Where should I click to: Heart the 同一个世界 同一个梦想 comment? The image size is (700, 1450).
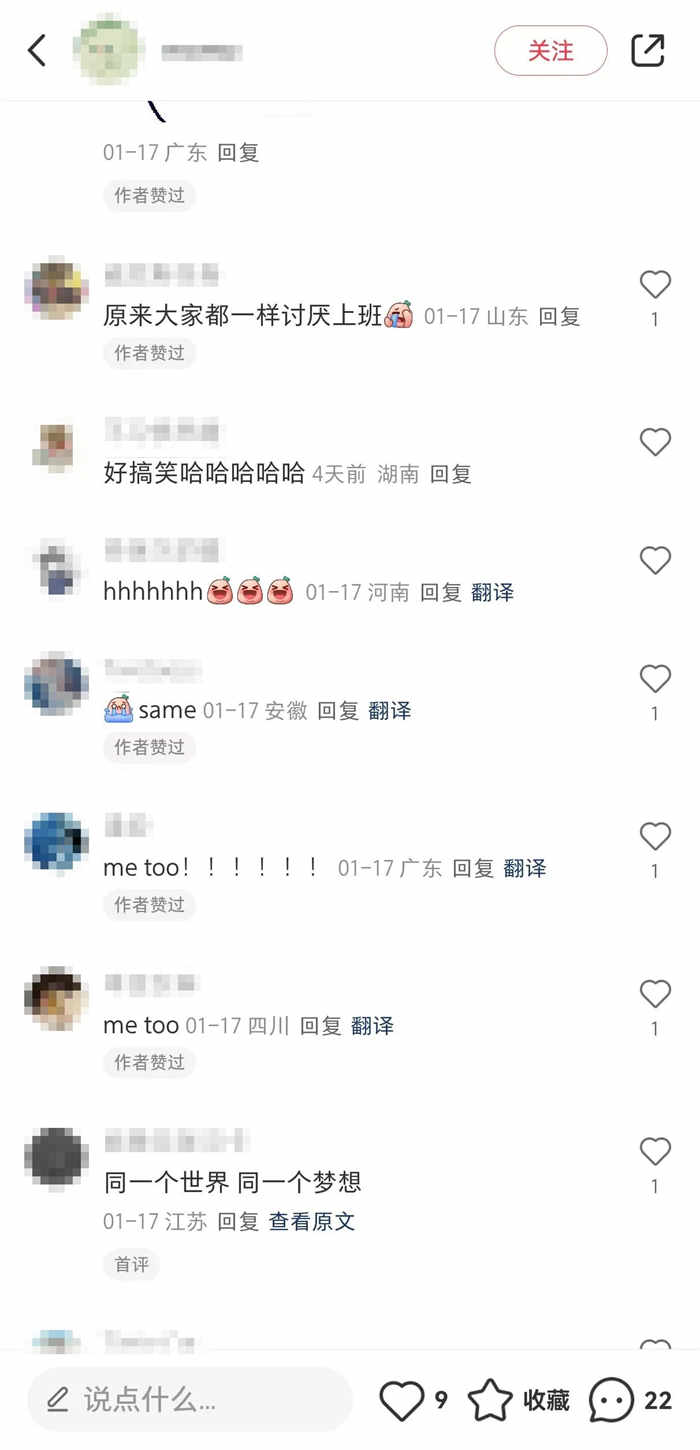pyautogui.click(x=655, y=1152)
